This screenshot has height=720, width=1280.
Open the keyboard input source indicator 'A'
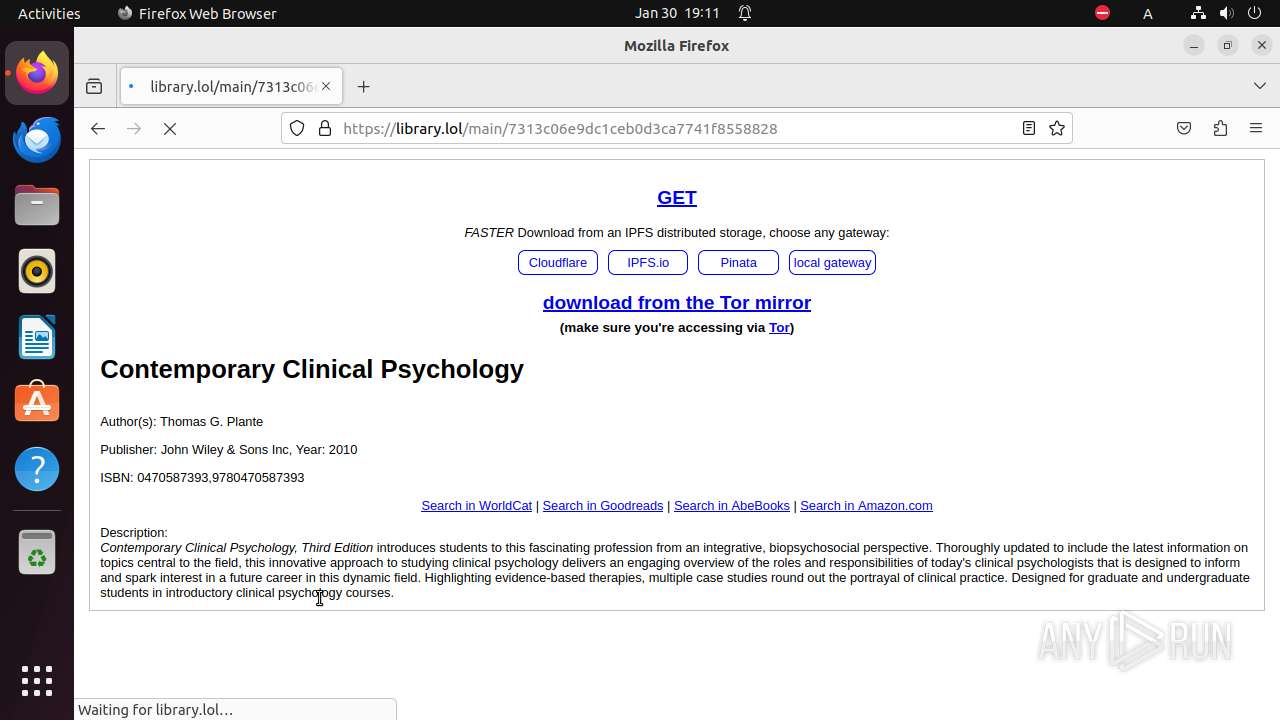1148,13
